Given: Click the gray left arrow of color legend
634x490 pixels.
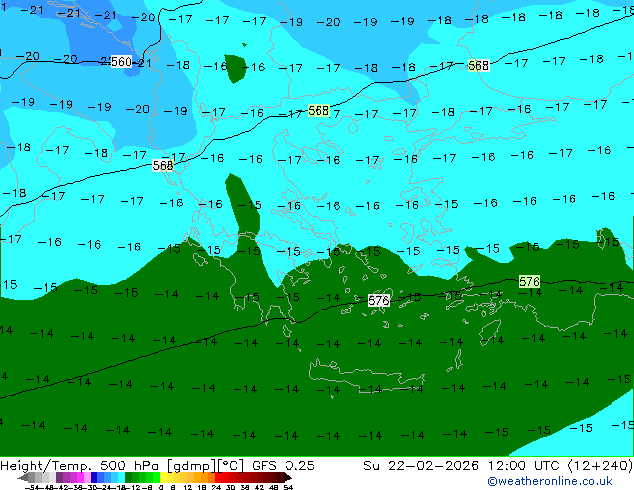Looking at the screenshot, I should click(x=23, y=477).
